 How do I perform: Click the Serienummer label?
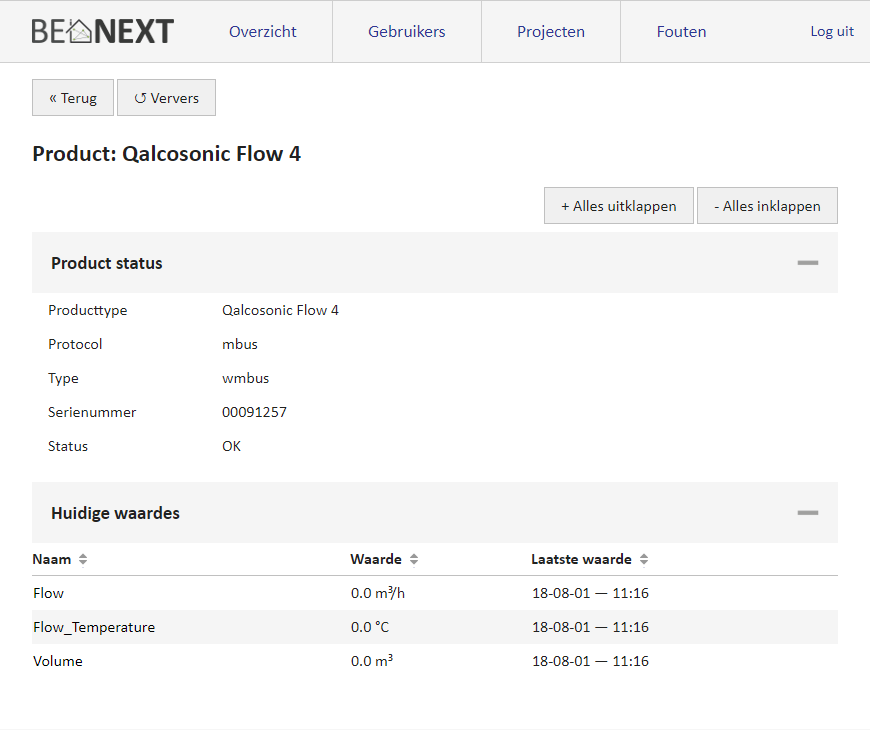(x=92, y=412)
